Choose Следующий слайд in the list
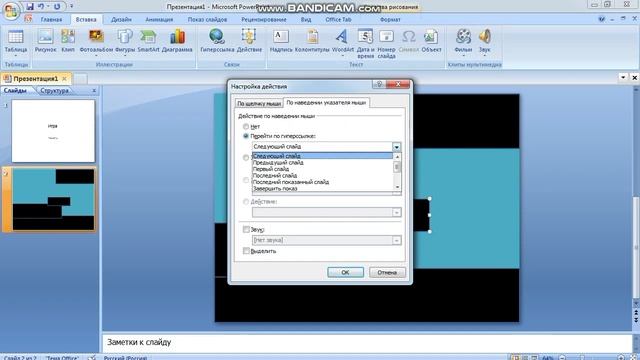The width and height of the screenshot is (640, 360). click(322, 156)
